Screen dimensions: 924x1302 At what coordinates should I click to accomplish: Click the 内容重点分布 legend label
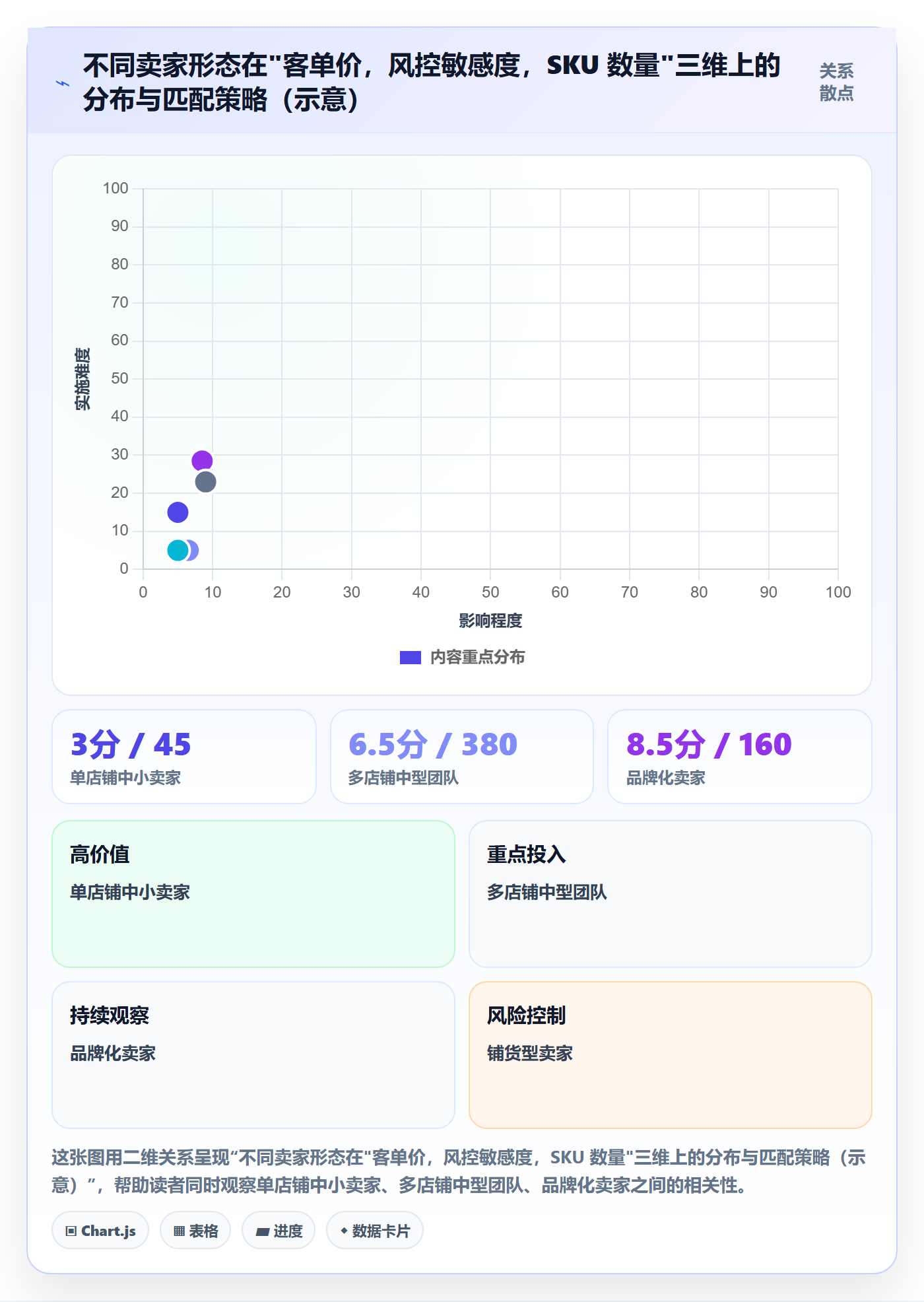coord(477,658)
